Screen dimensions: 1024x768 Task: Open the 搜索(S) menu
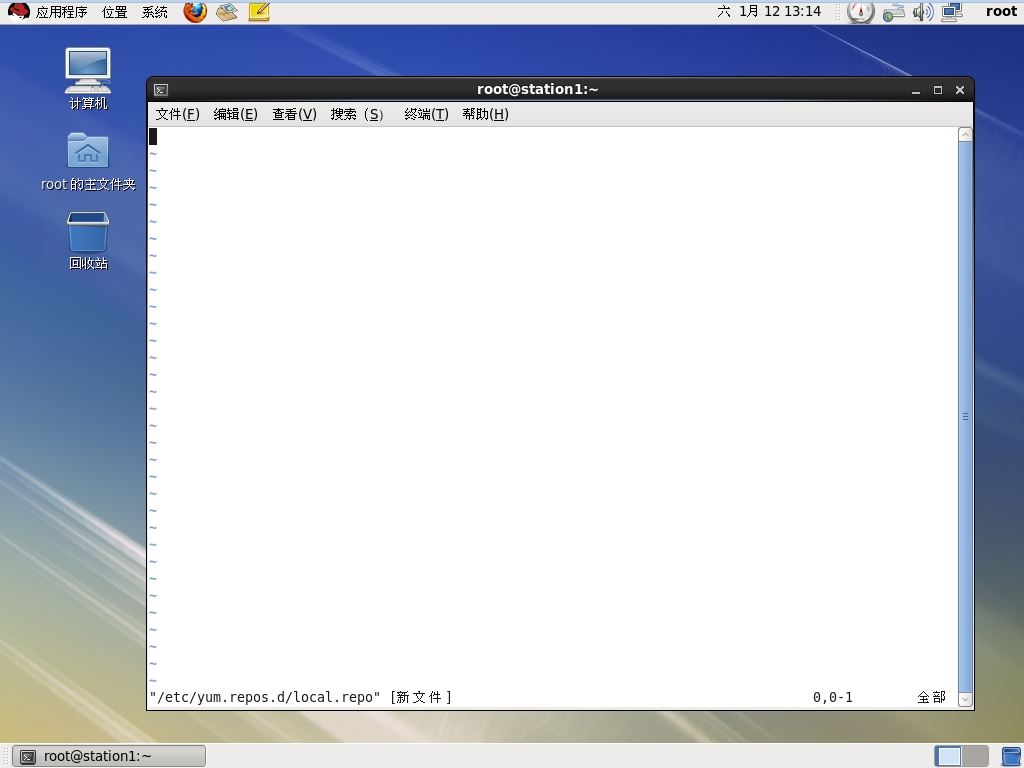coord(357,114)
